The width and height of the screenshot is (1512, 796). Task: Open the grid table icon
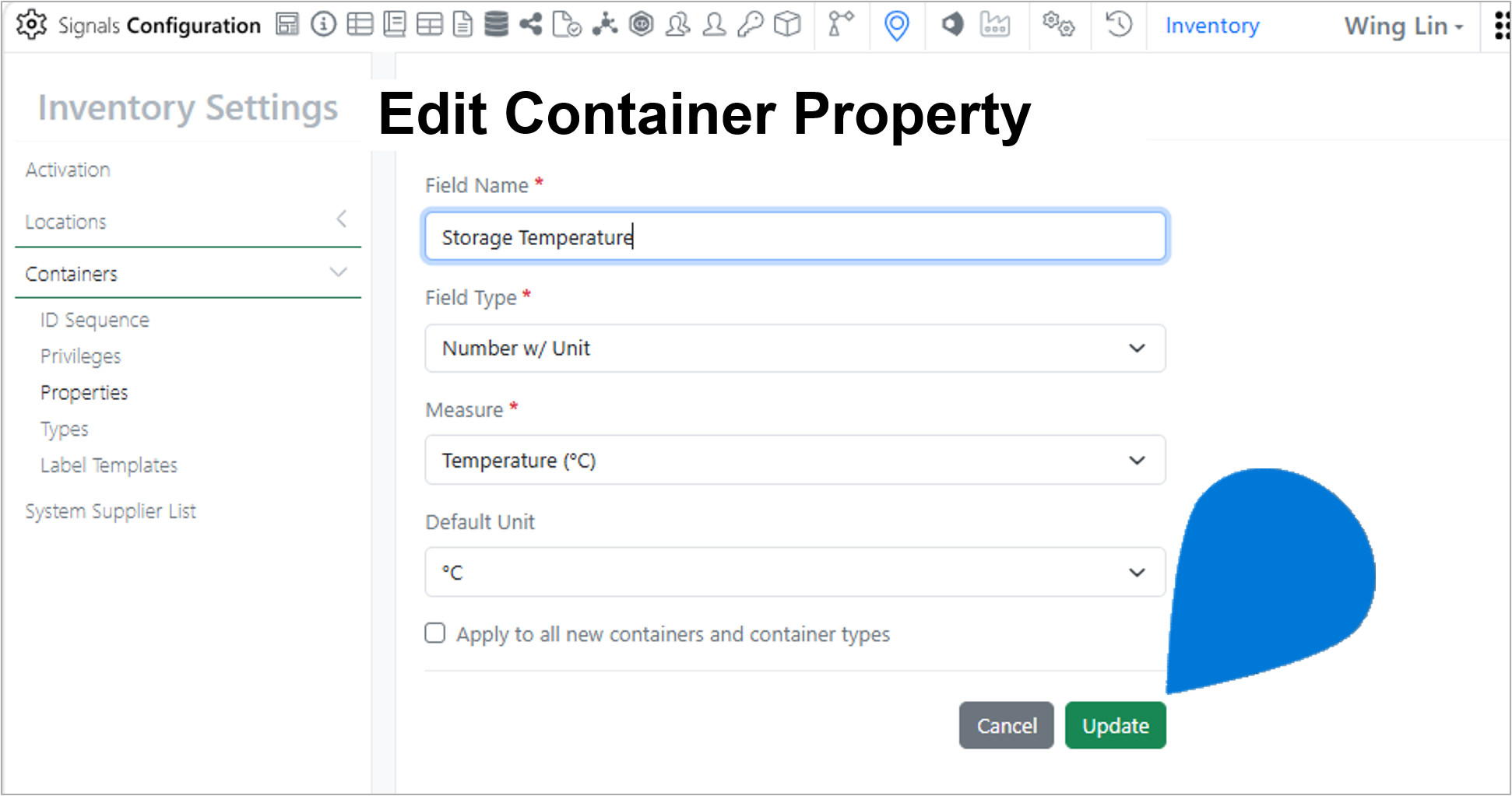click(429, 25)
